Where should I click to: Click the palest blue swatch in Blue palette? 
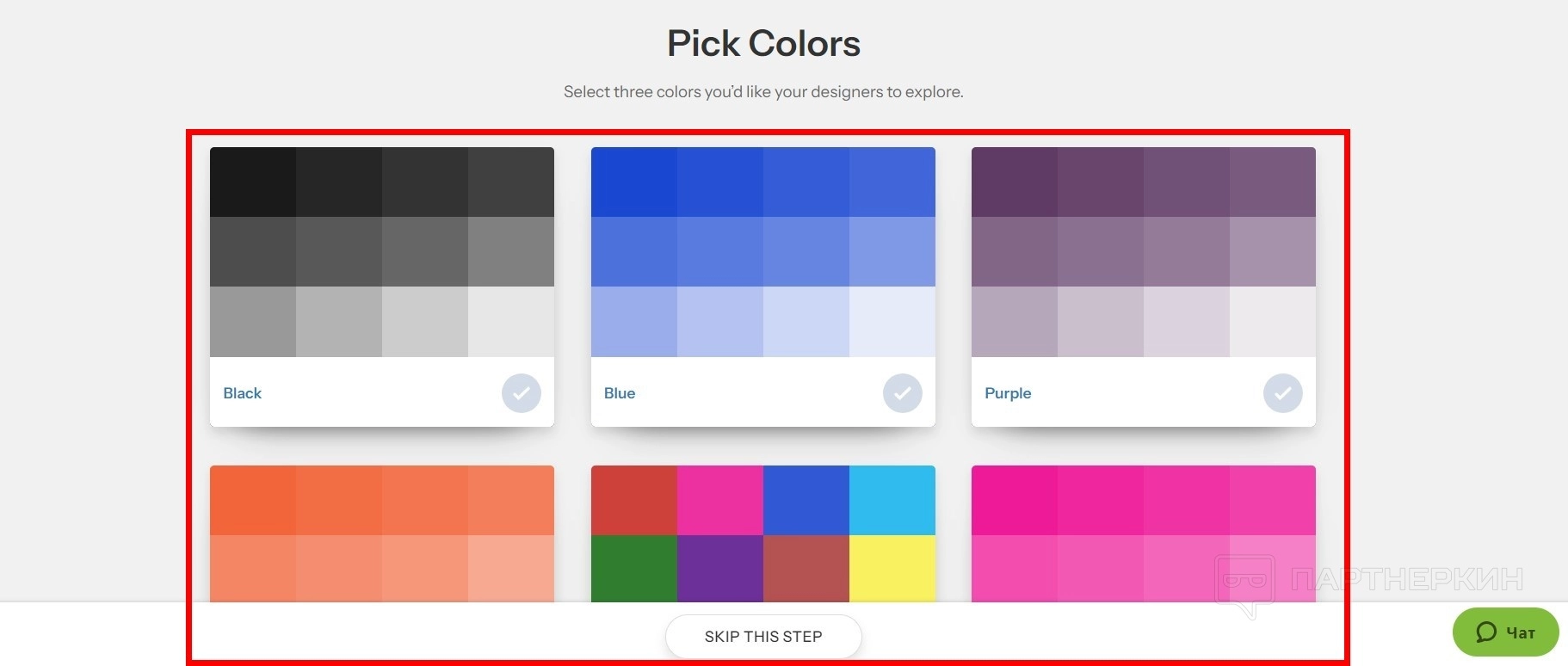pyautogui.click(x=892, y=321)
